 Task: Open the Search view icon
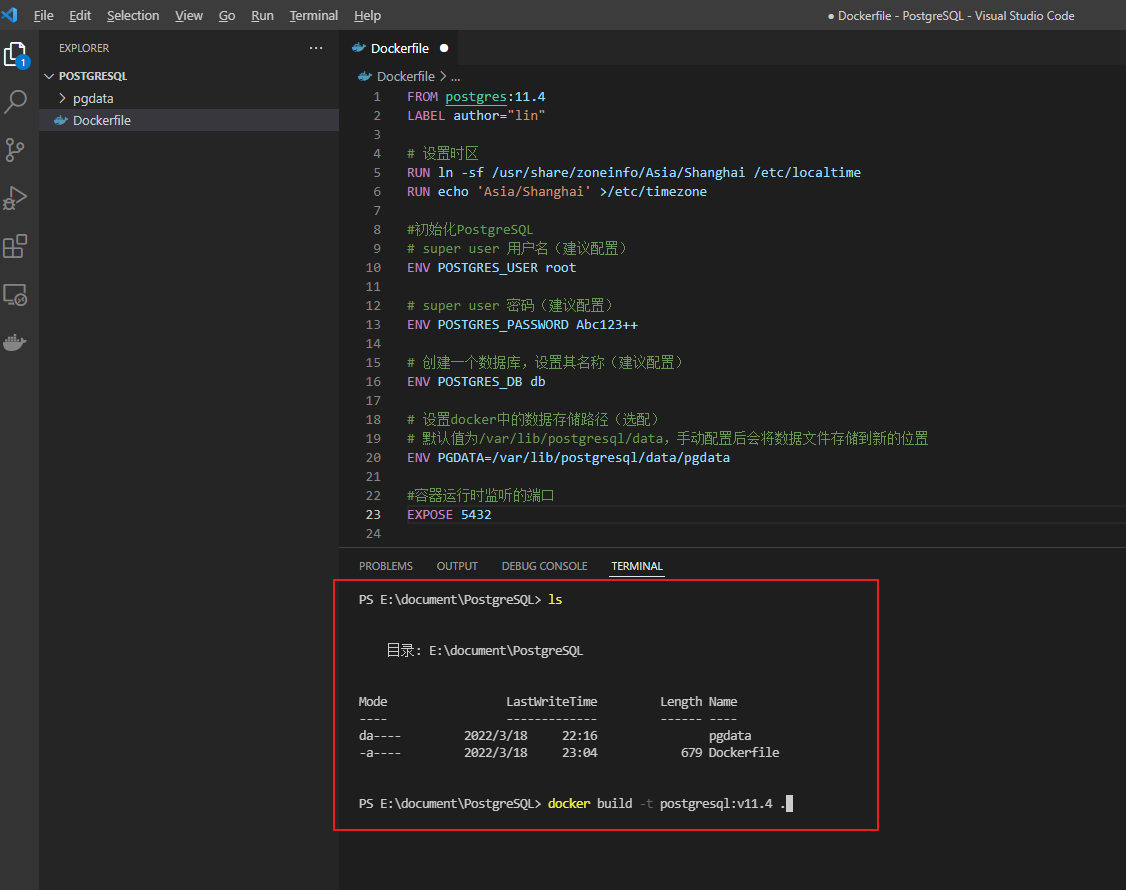point(16,101)
